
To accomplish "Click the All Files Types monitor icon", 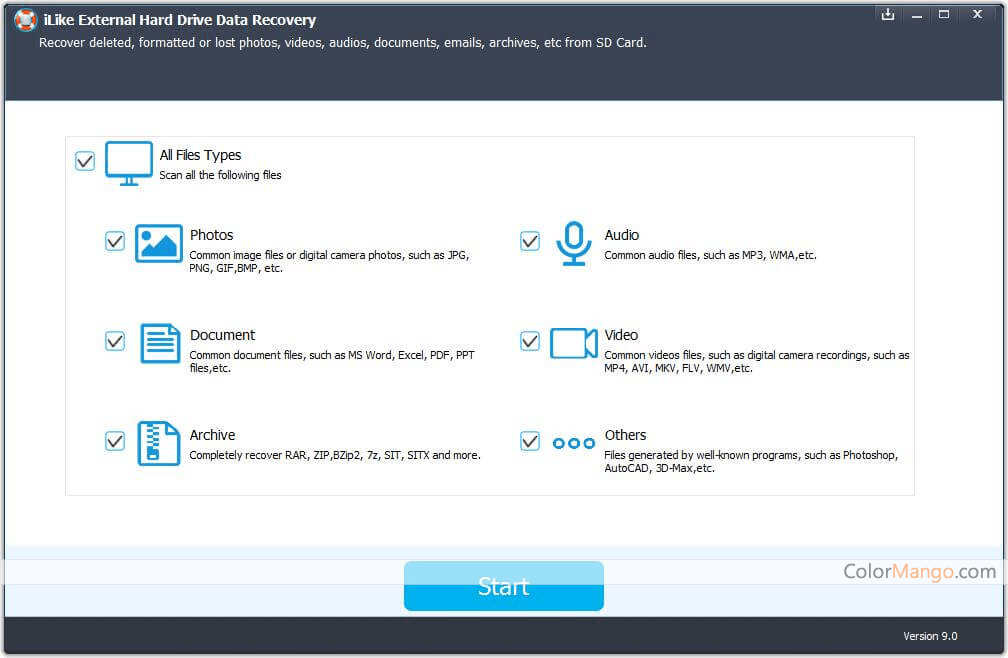I will pyautogui.click(x=129, y=163).
